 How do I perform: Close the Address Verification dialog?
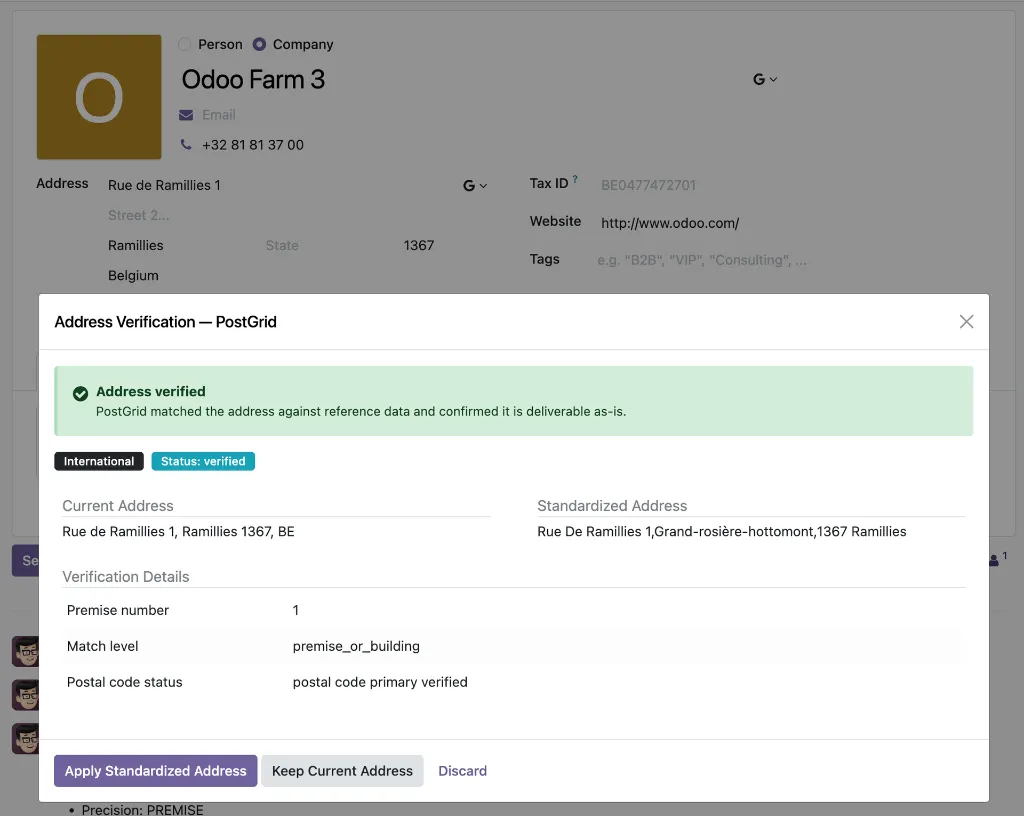(966, 321)
